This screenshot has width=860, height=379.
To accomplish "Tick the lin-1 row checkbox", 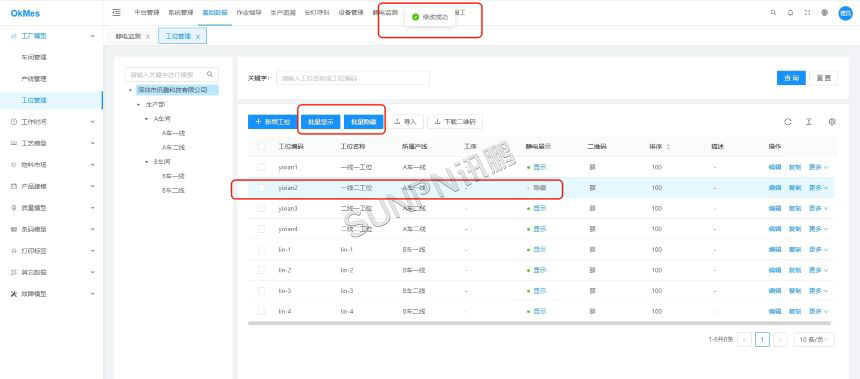I will [x=261, y=249].
